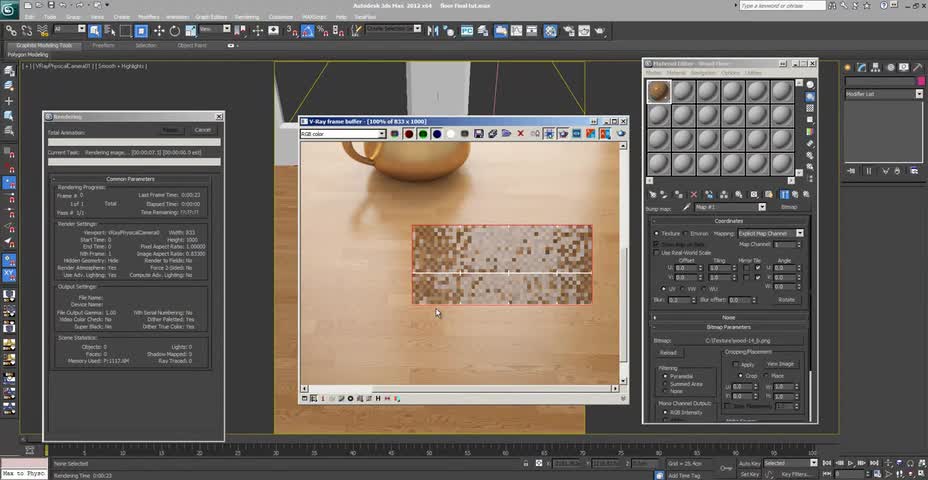Cancel the current rendering
The image size is (928, 480).
pos(202,130)
